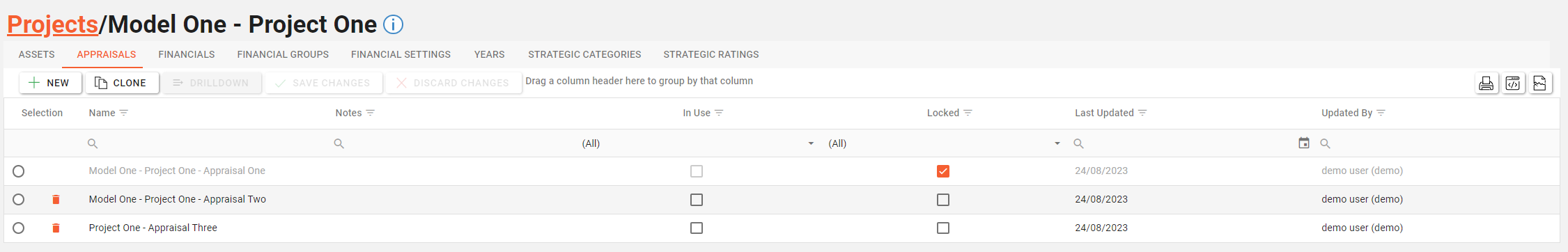Click the Name column search field

tap(207, 143)
